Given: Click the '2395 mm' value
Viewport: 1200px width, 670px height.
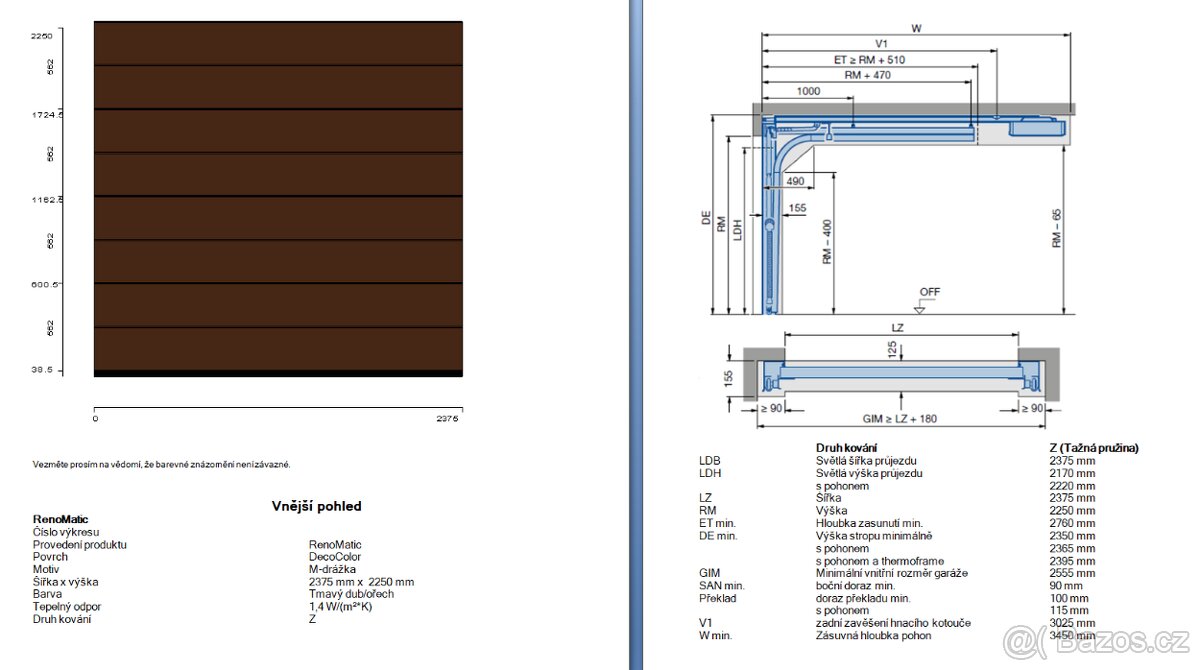Looking at the screenshot, I should tap(1072, 560).
